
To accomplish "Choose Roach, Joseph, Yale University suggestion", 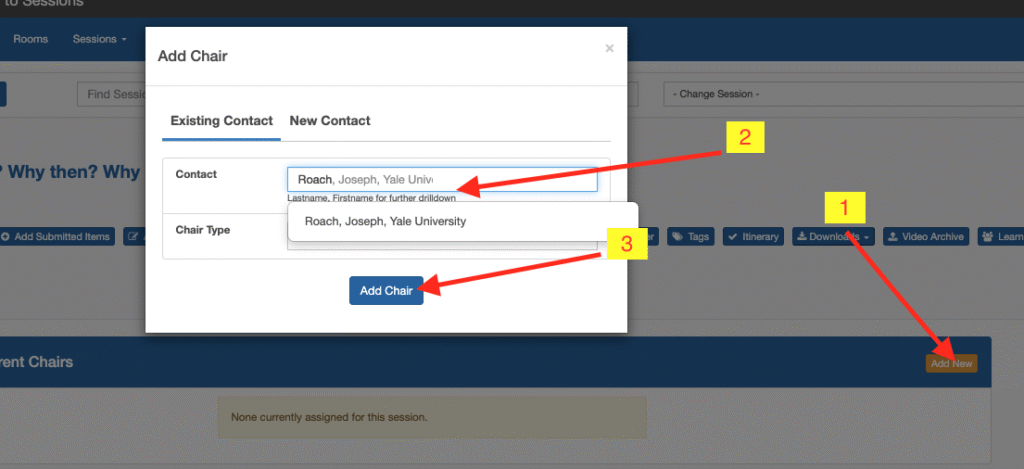I will (385, 221).
